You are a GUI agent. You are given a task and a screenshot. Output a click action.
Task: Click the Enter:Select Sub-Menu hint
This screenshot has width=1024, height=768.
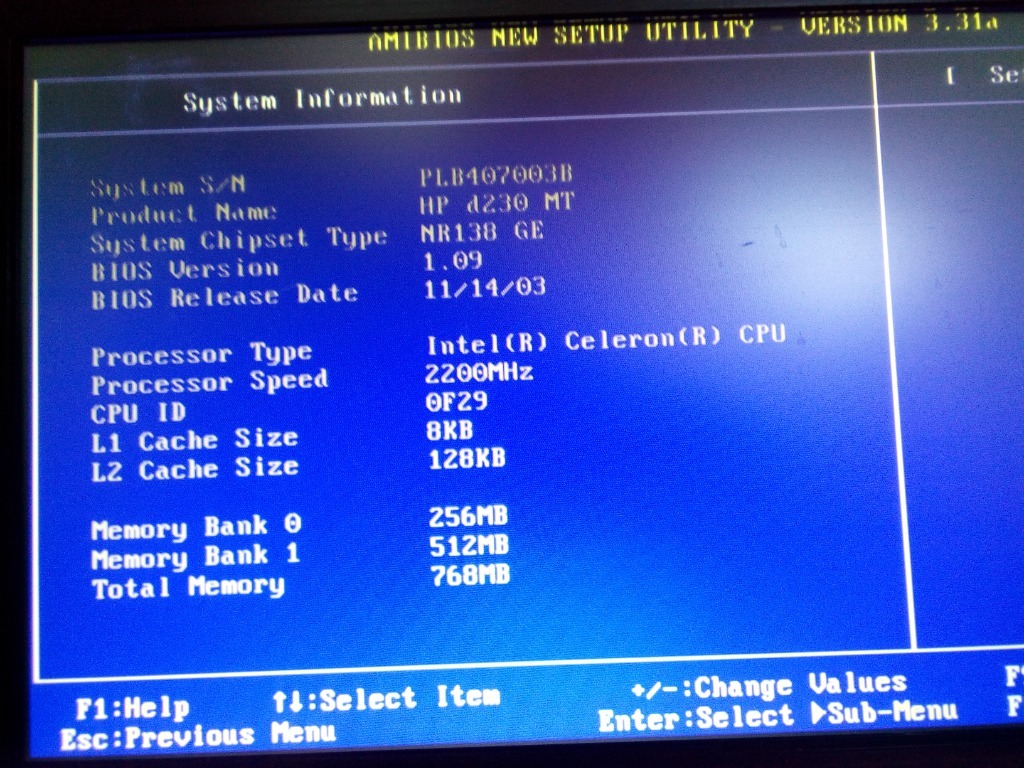pyautogui.click(x=778, y=716)
